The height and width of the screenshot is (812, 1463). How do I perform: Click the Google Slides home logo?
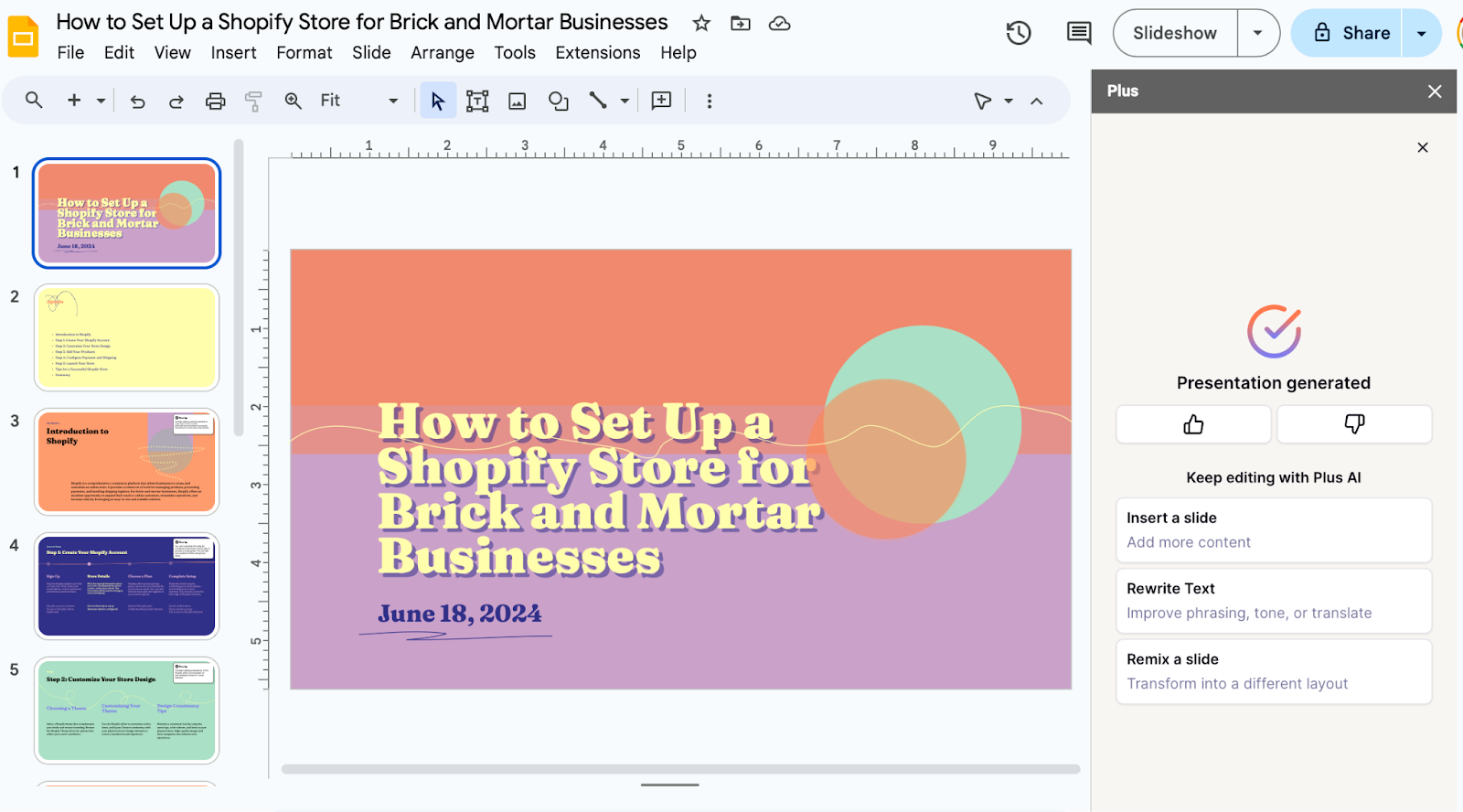tap(23, 37)
